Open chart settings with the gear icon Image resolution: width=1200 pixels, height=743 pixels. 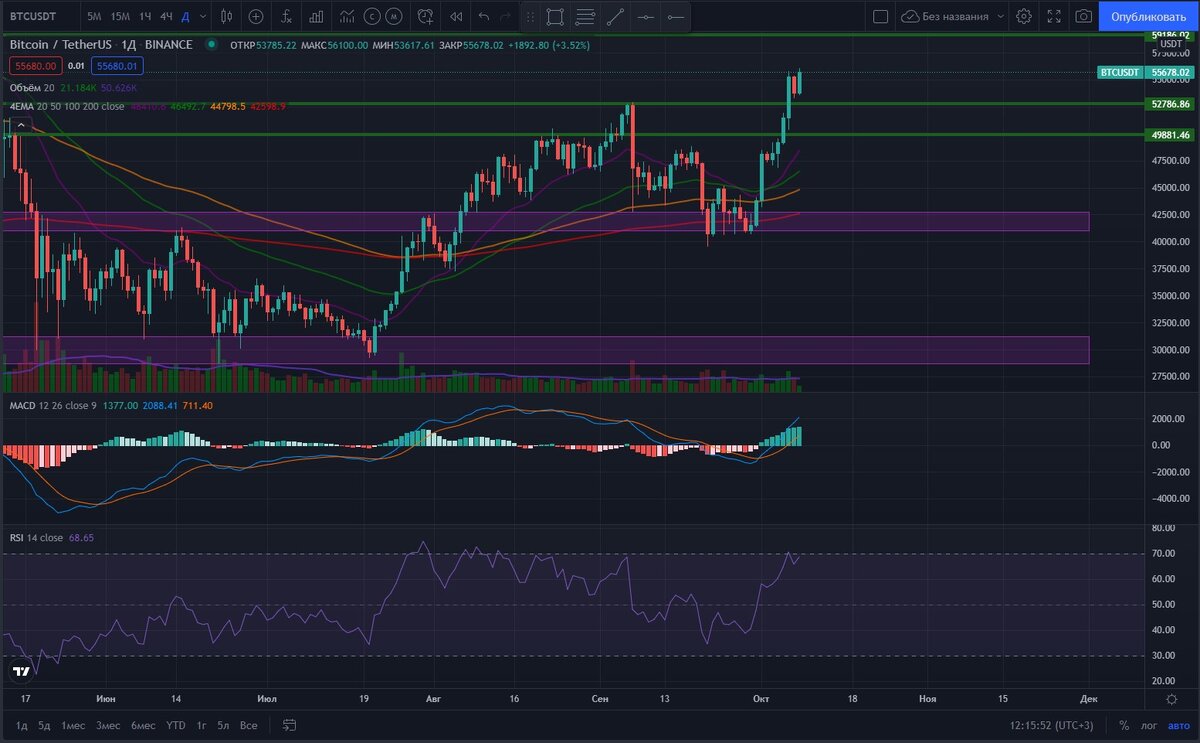(1024, 16)
